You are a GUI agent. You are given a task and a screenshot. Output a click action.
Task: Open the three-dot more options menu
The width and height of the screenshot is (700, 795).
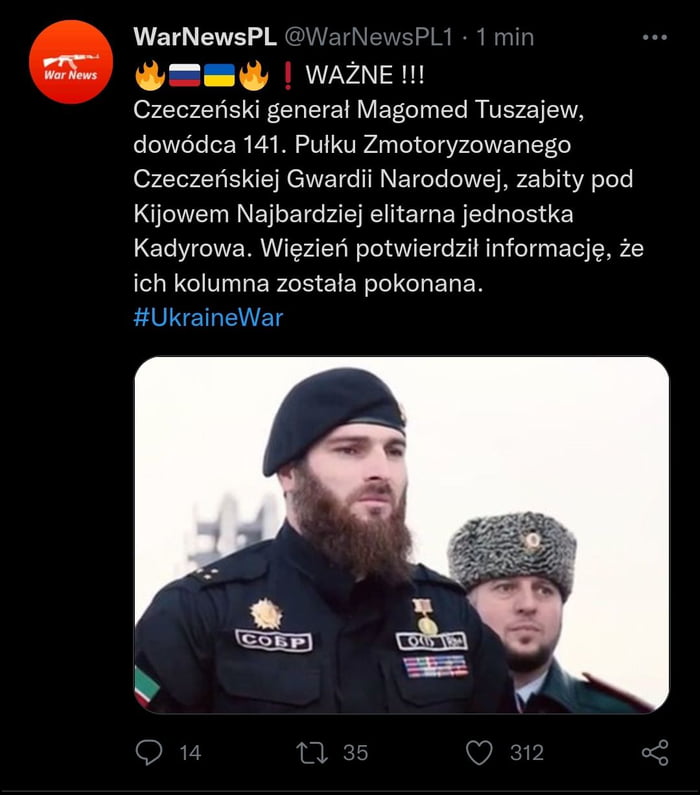point(654,38)
